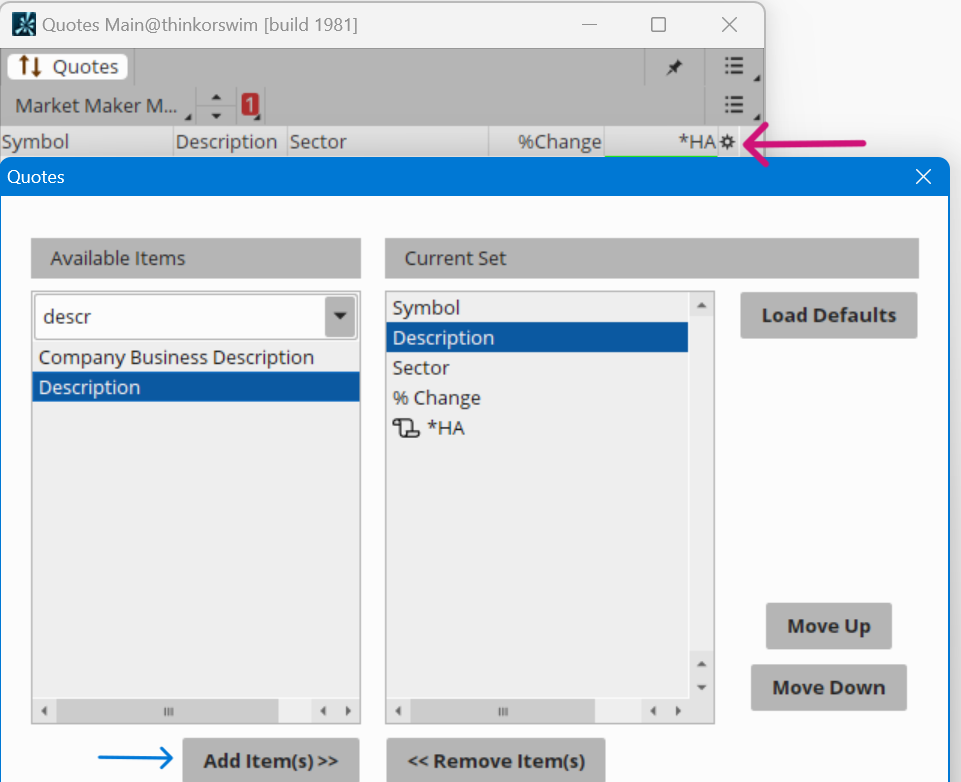This screenshot has height=782, width=961.
Task: Select Description in the Current Set list
Action: (x=537, y=338)
